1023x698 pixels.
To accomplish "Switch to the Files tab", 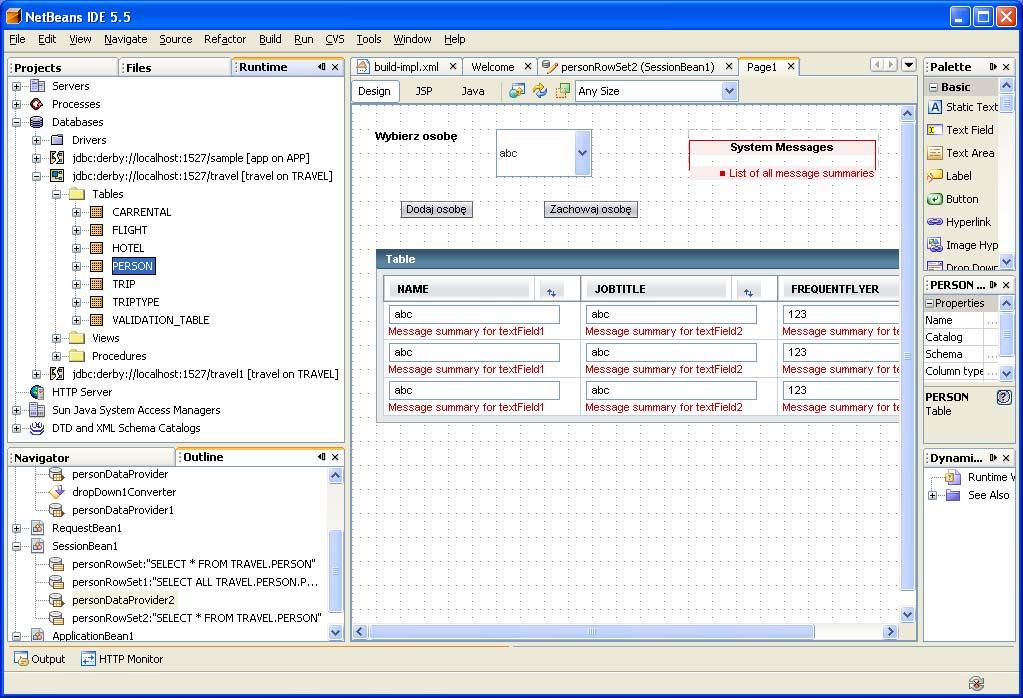I will 176,67.
